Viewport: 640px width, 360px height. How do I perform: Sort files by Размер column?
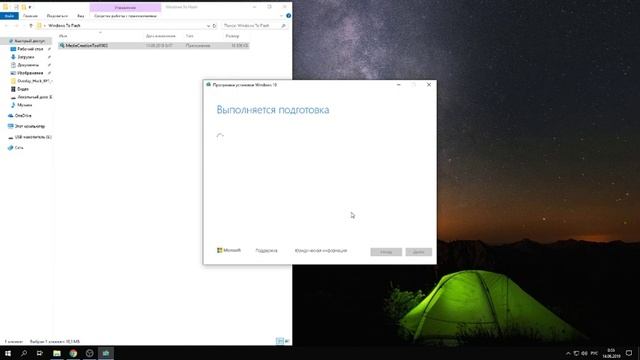coord(232,36)
